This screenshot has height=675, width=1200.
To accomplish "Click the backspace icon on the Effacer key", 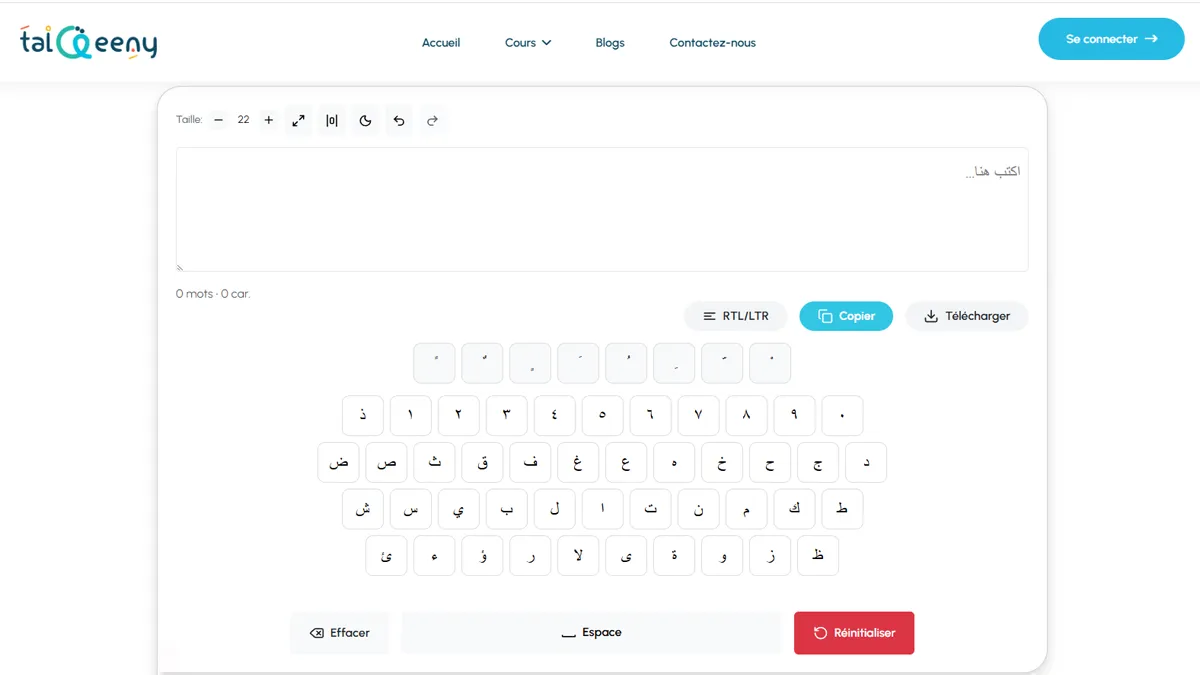I will click(x=315, y=632).
